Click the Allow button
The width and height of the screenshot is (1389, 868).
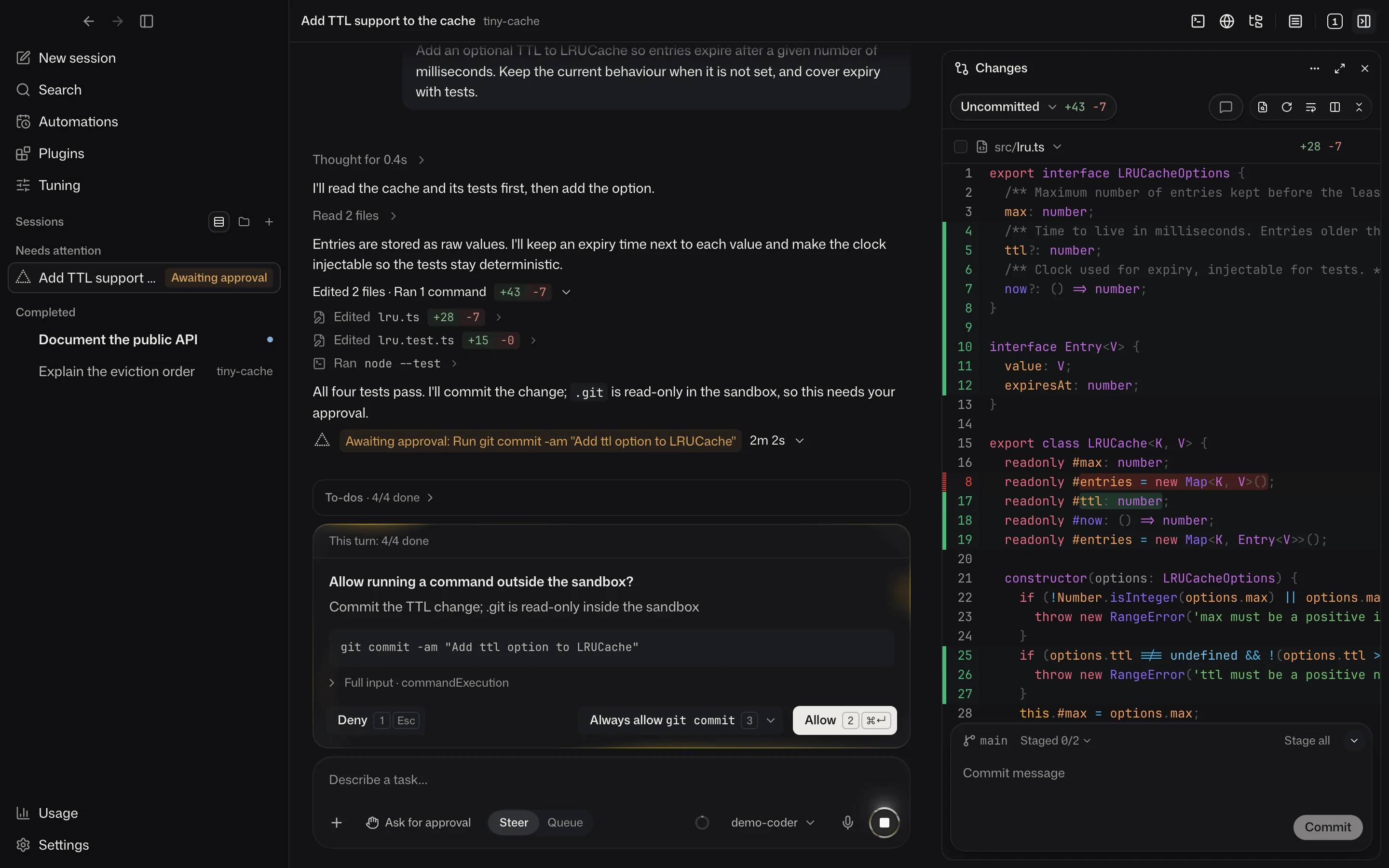click(x=844, y=720)
